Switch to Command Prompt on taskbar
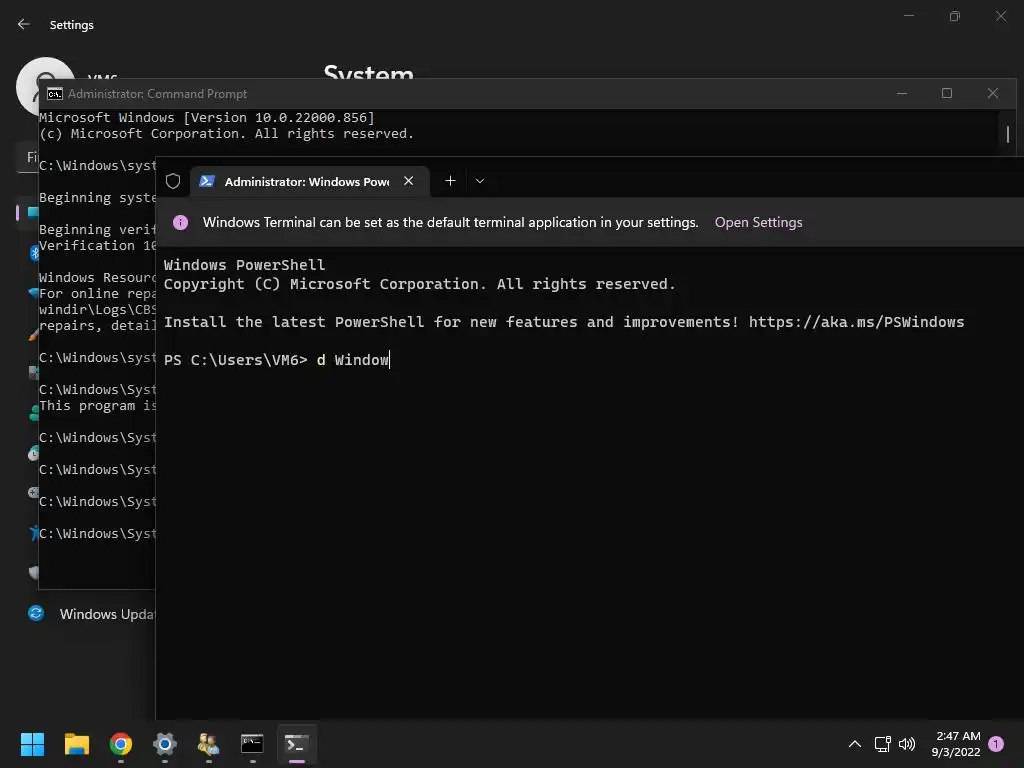Viewport: 1024px width, 768px height. pyautogui.click(x=252, y=744)
